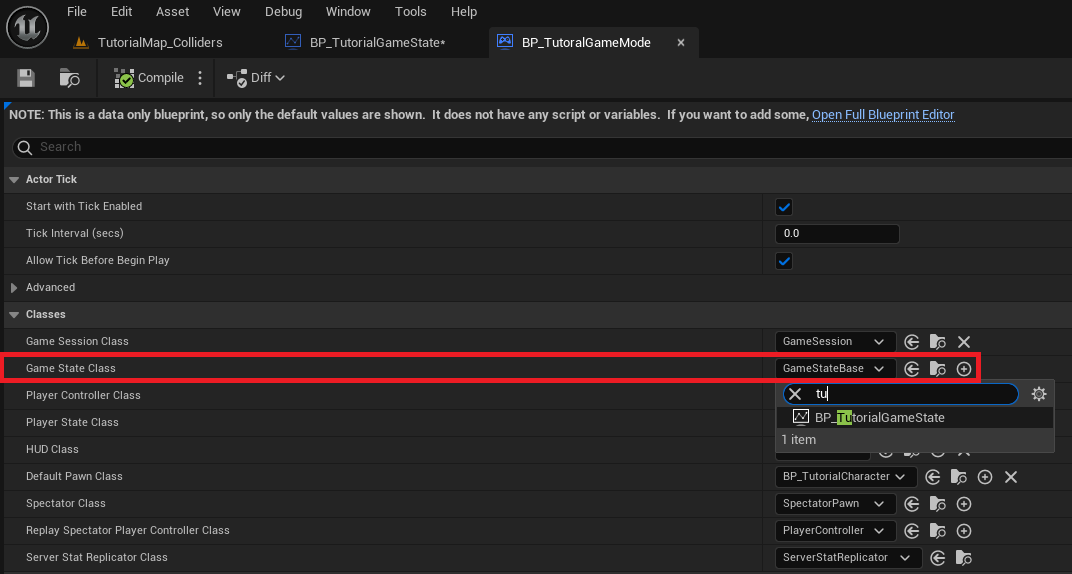1072x574 pixels.
Task: Open the ServerStatReplicator class dropdown
Action: coord(848,558)
